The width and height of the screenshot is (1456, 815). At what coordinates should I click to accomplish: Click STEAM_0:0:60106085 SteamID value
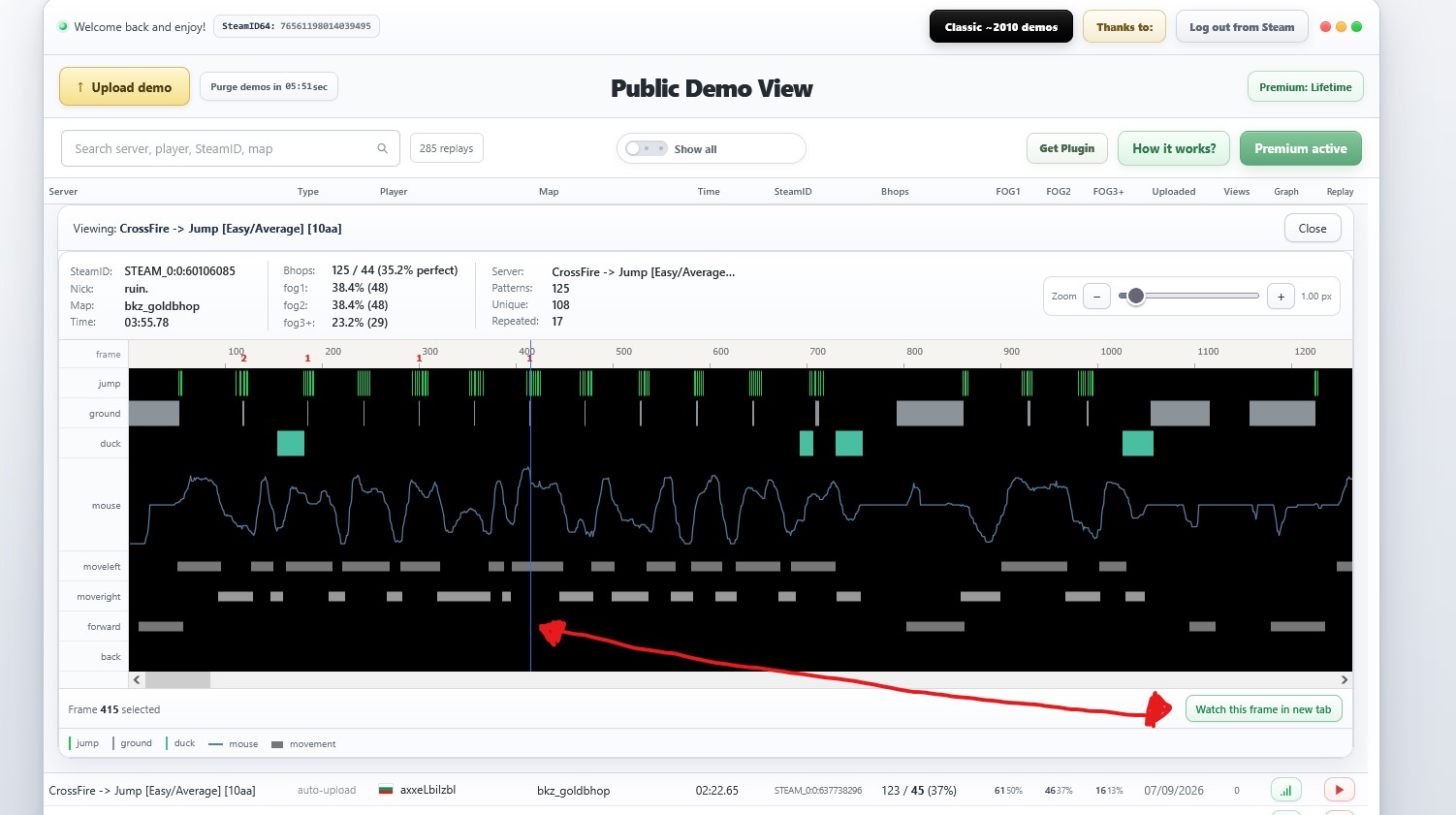click(179, 271)
